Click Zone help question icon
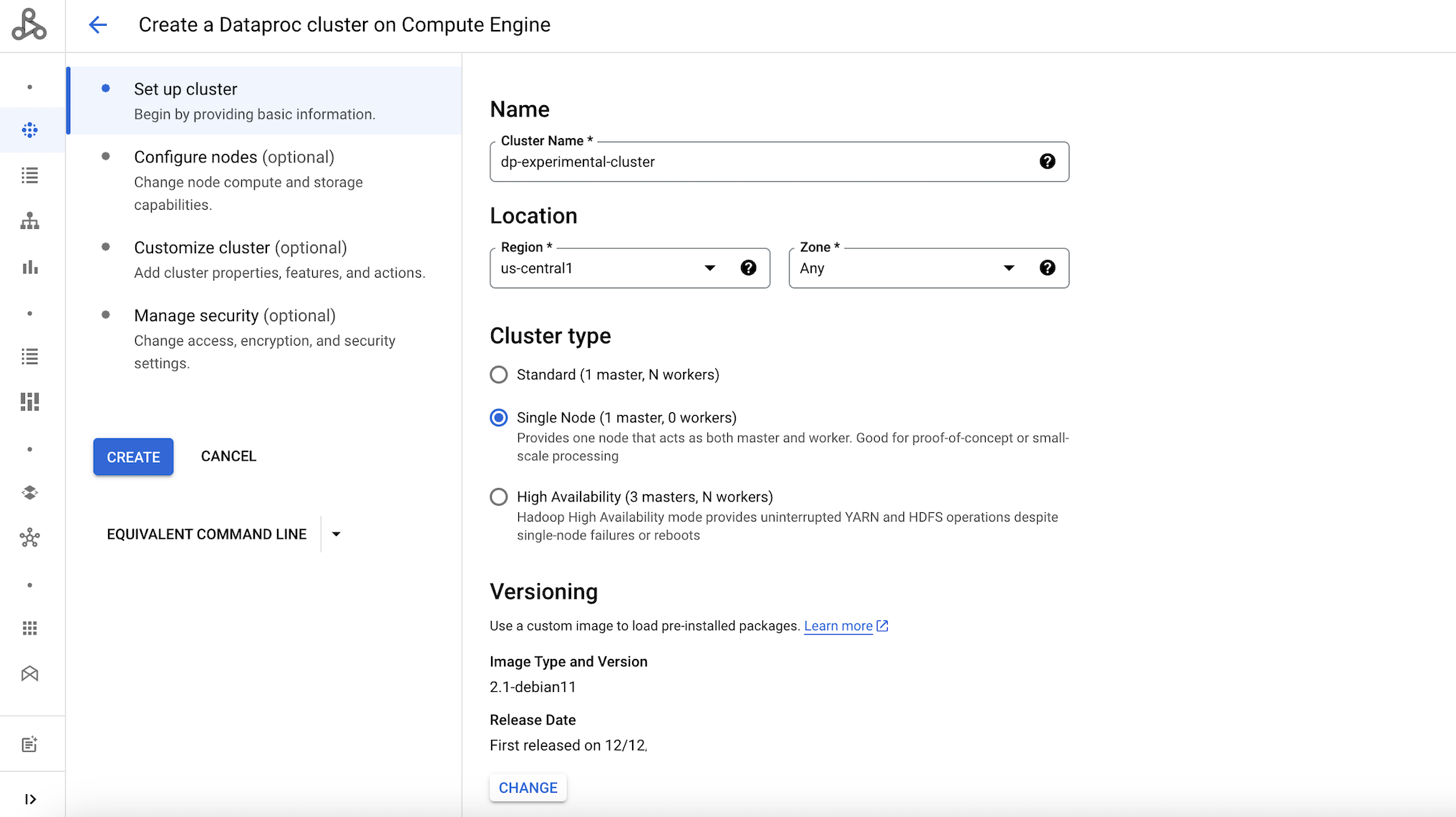The image size is (1456, 817). pyautogui.click(x=1047, y=268)
